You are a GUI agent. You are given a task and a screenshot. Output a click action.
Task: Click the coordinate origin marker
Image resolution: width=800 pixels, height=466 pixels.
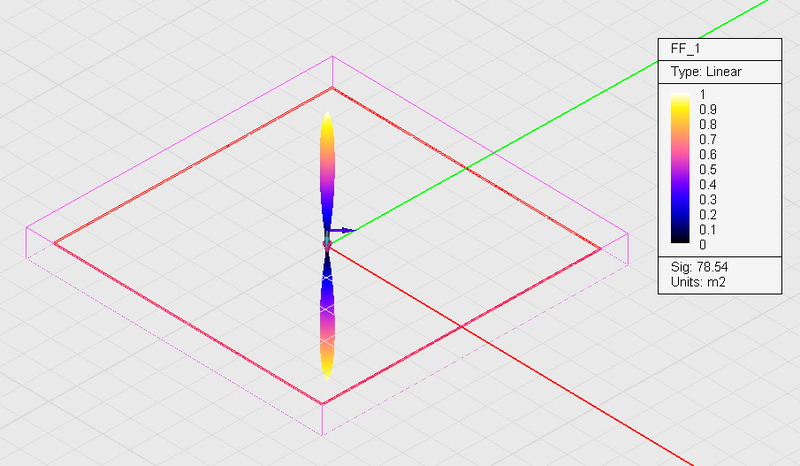point(327,244)
